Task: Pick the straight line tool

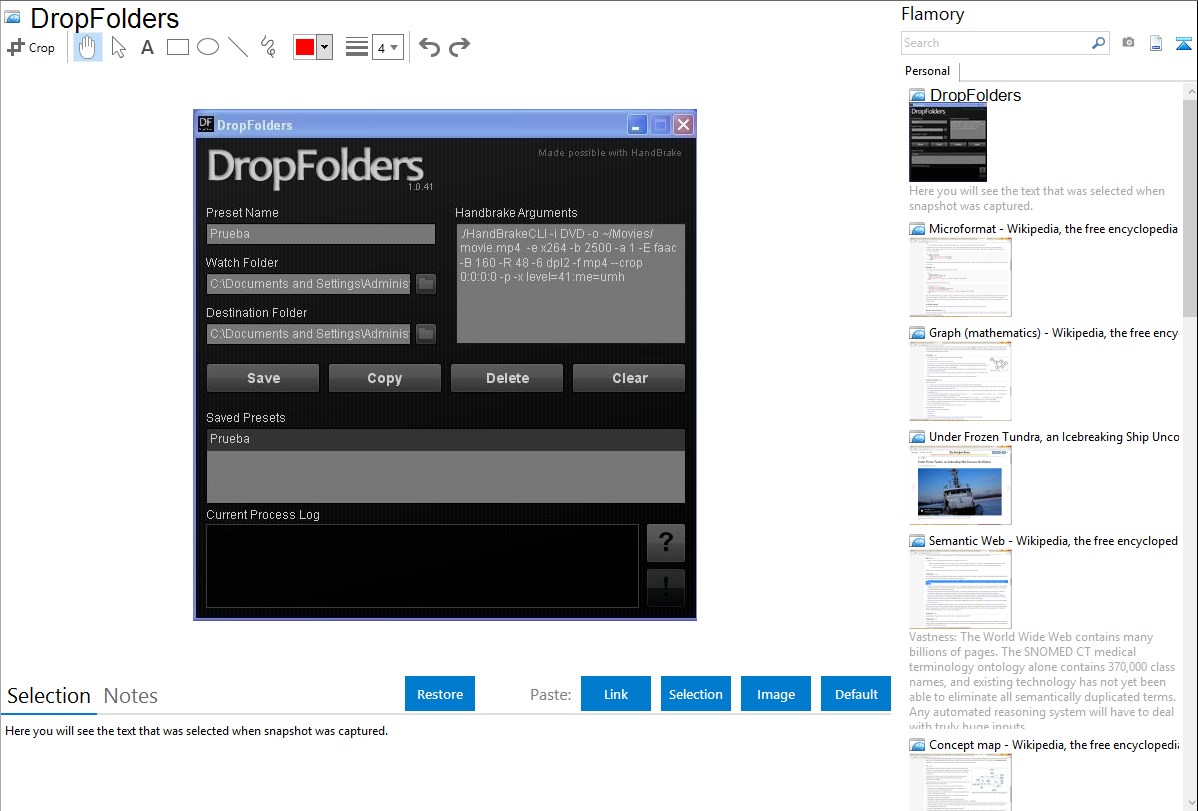Action: [238, 47]
